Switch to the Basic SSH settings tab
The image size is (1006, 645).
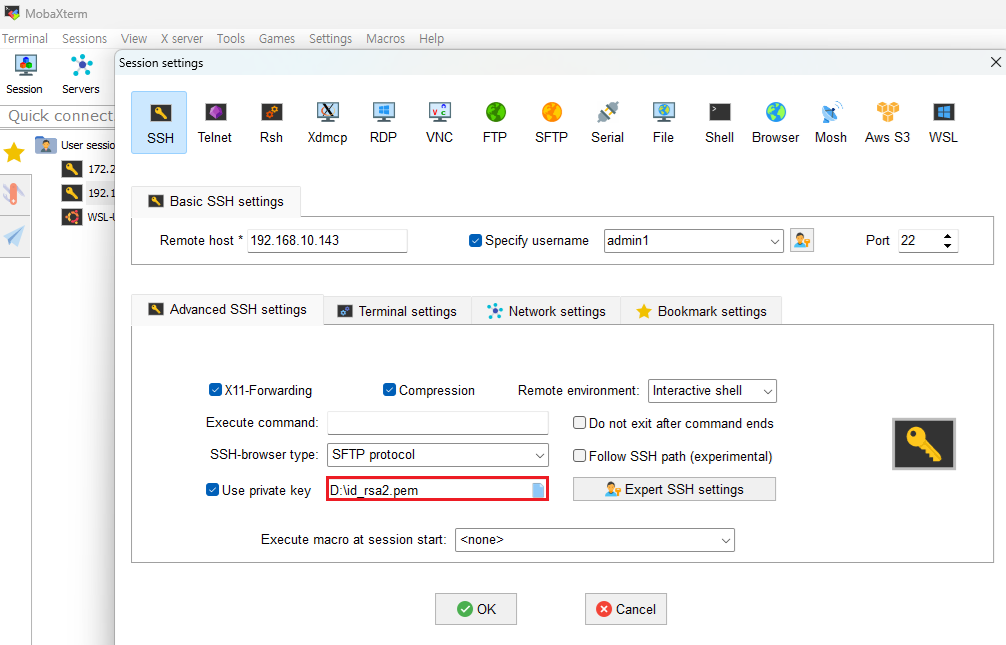216,202
